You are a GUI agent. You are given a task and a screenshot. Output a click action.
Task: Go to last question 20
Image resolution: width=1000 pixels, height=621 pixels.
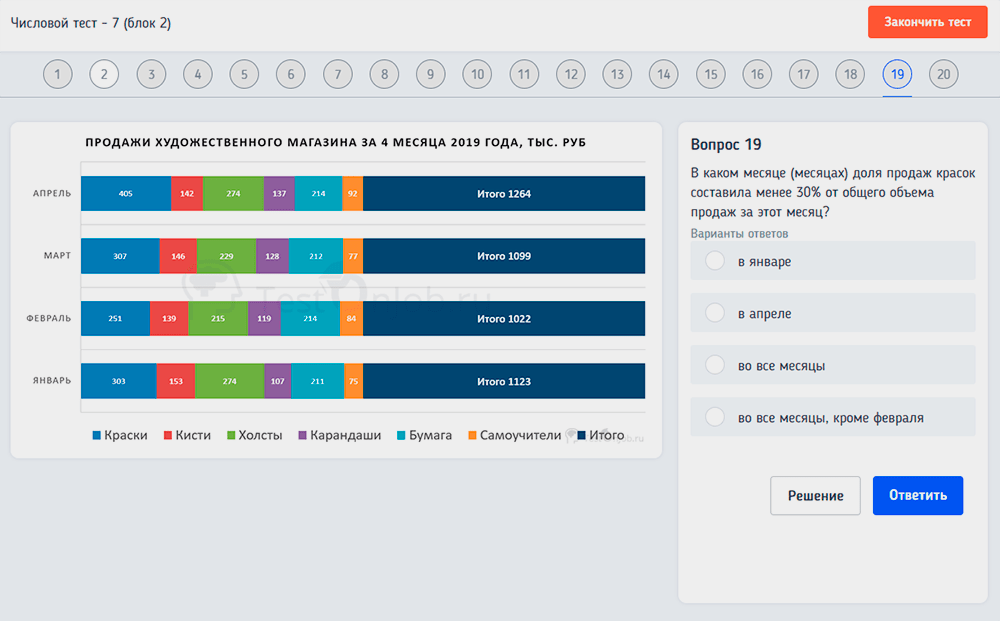[x=943, y=74]
